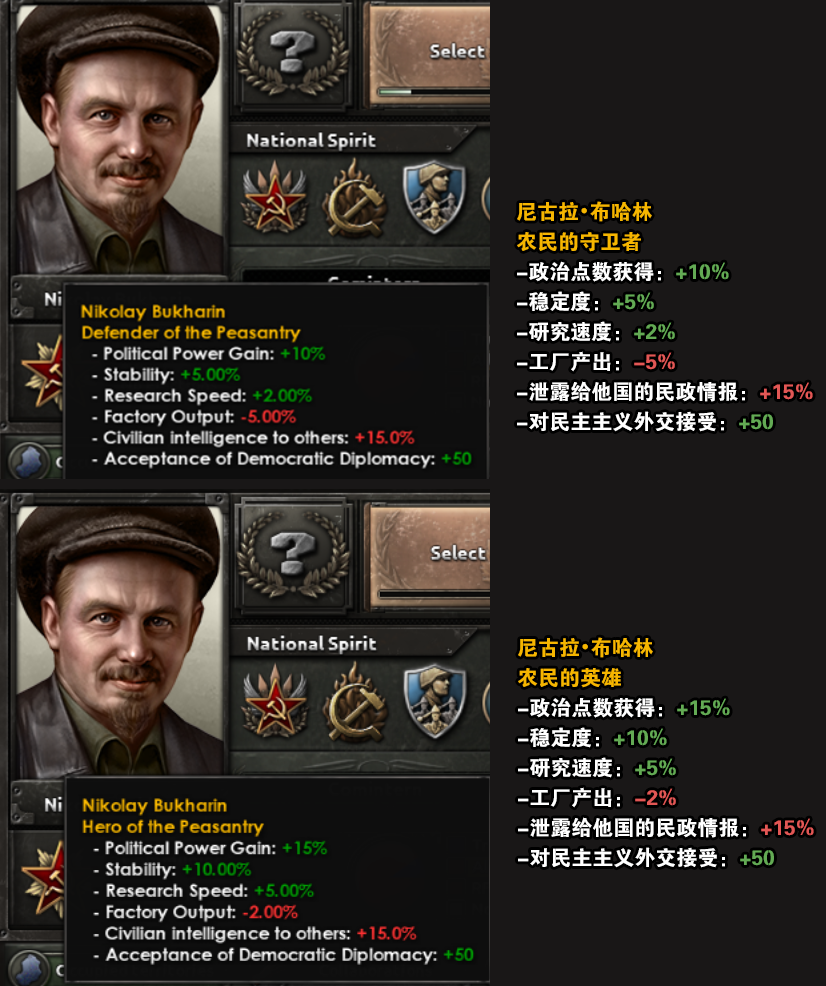Click Bukharin's portrait in the bottom panel
Screen dimensions: 826x986
tap(119, 641)
